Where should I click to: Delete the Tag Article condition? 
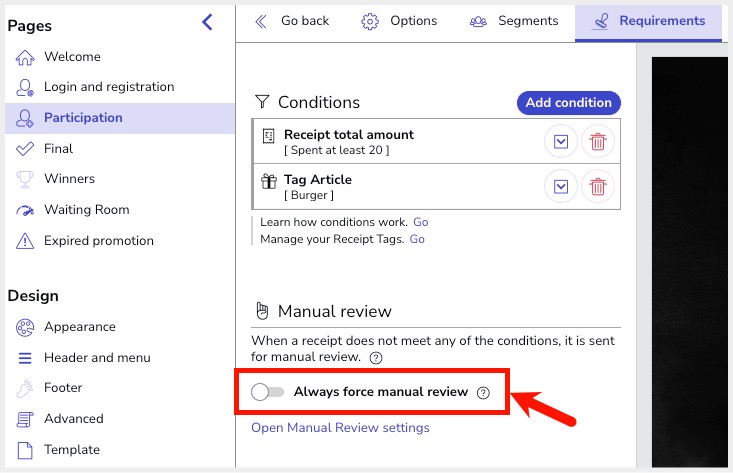[598, 186]
